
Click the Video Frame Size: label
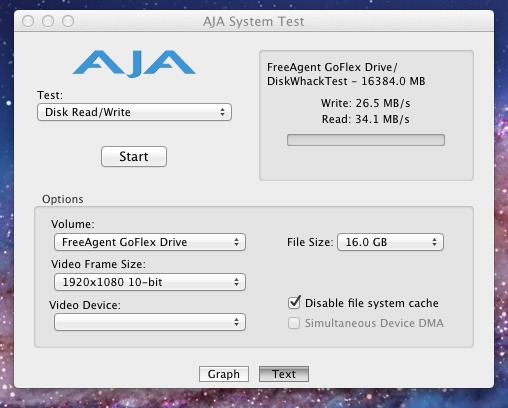(x=98, y=264)
